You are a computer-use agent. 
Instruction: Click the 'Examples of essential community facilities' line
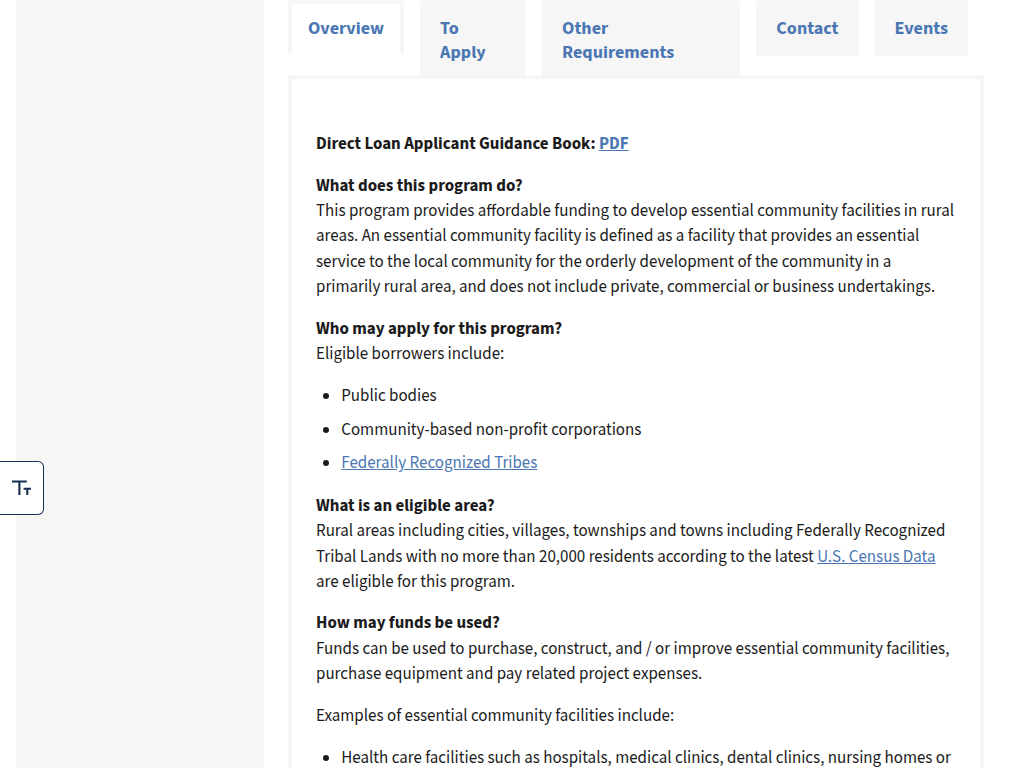(x=495, y=716)
